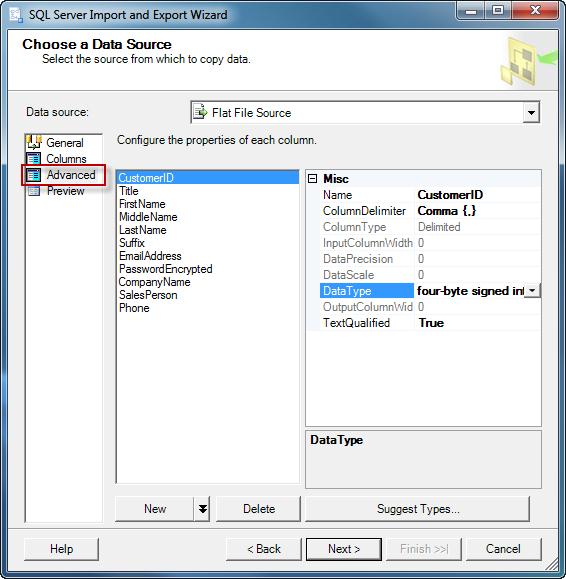Click the New column button
Screen dimensions: 566x579
155,509
